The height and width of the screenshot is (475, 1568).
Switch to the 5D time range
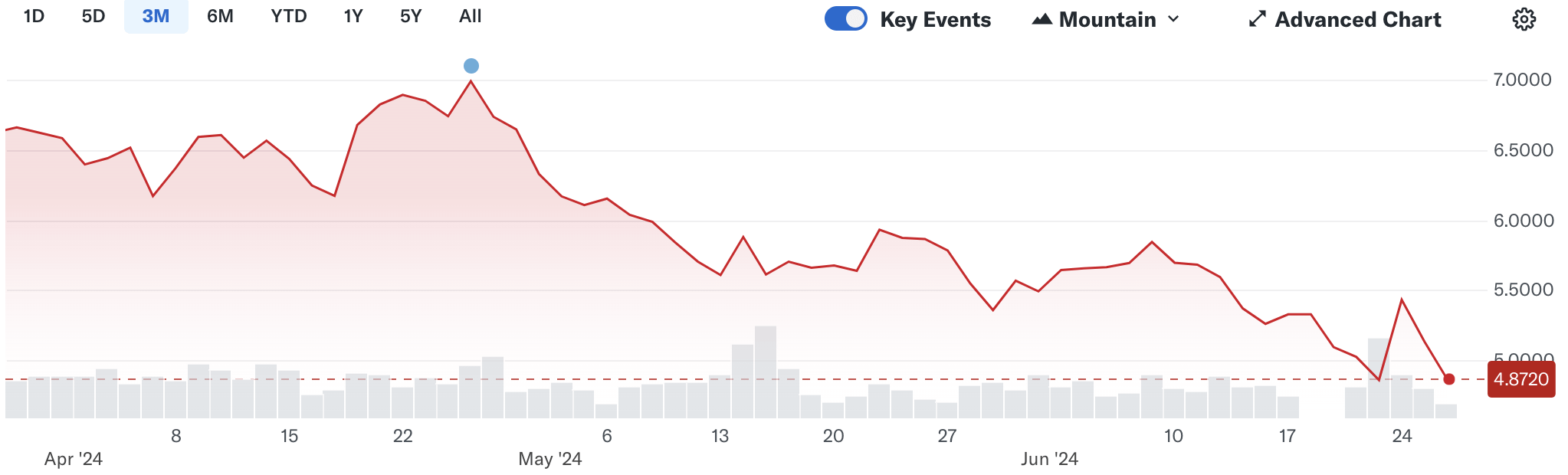tap(93, 17)
